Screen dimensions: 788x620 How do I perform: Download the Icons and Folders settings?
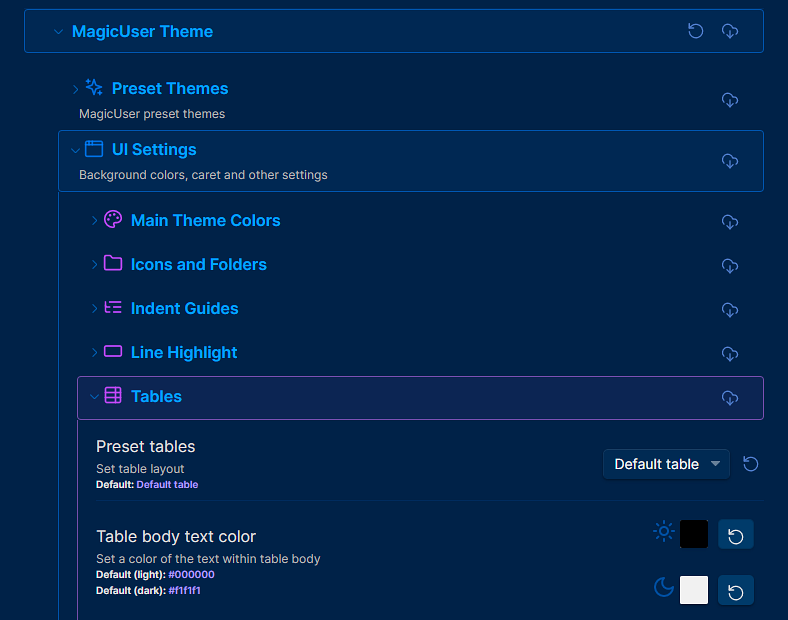tap(730, 266)
